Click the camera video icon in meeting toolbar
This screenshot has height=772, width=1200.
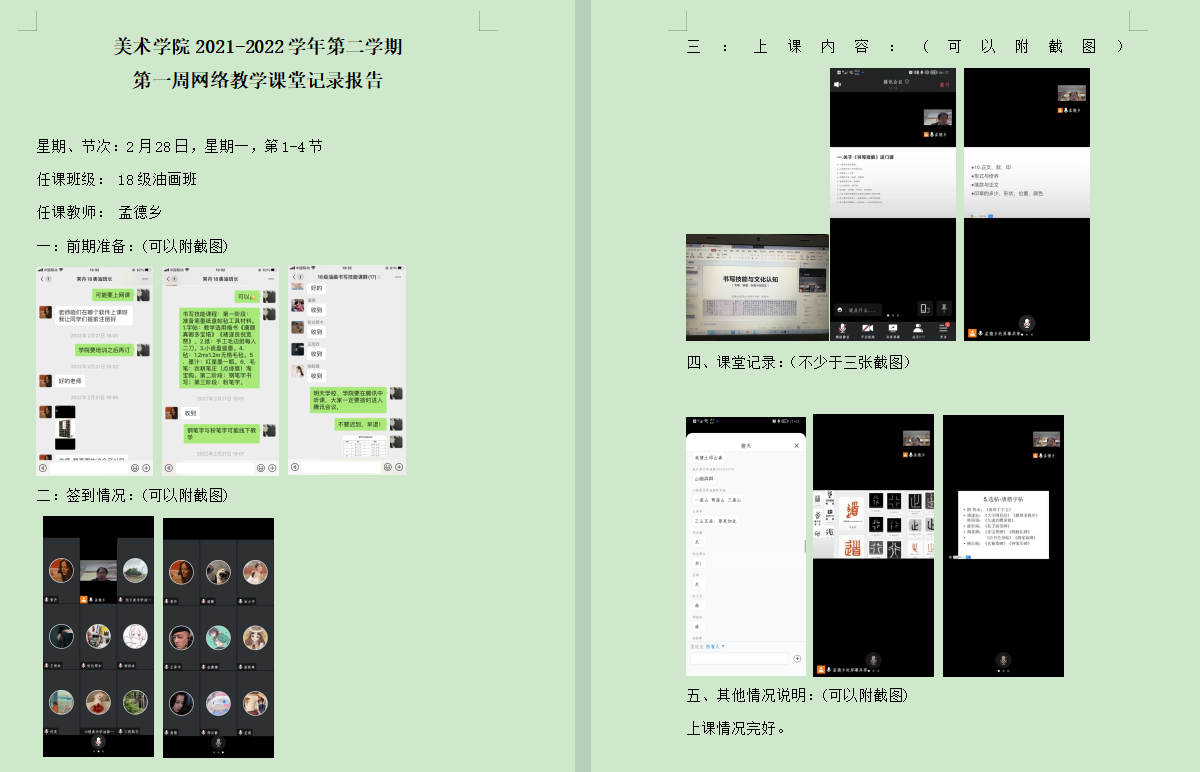click(867, 328)
